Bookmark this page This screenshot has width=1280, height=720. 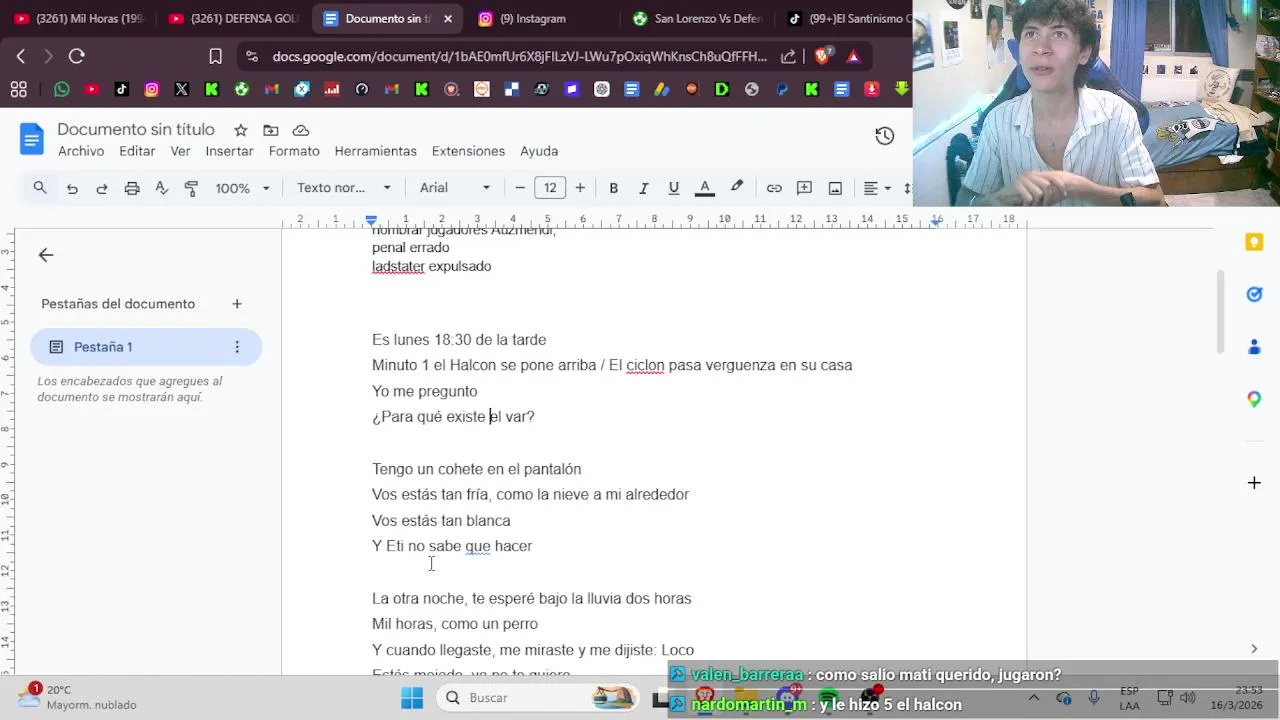[x=215, y=57]
